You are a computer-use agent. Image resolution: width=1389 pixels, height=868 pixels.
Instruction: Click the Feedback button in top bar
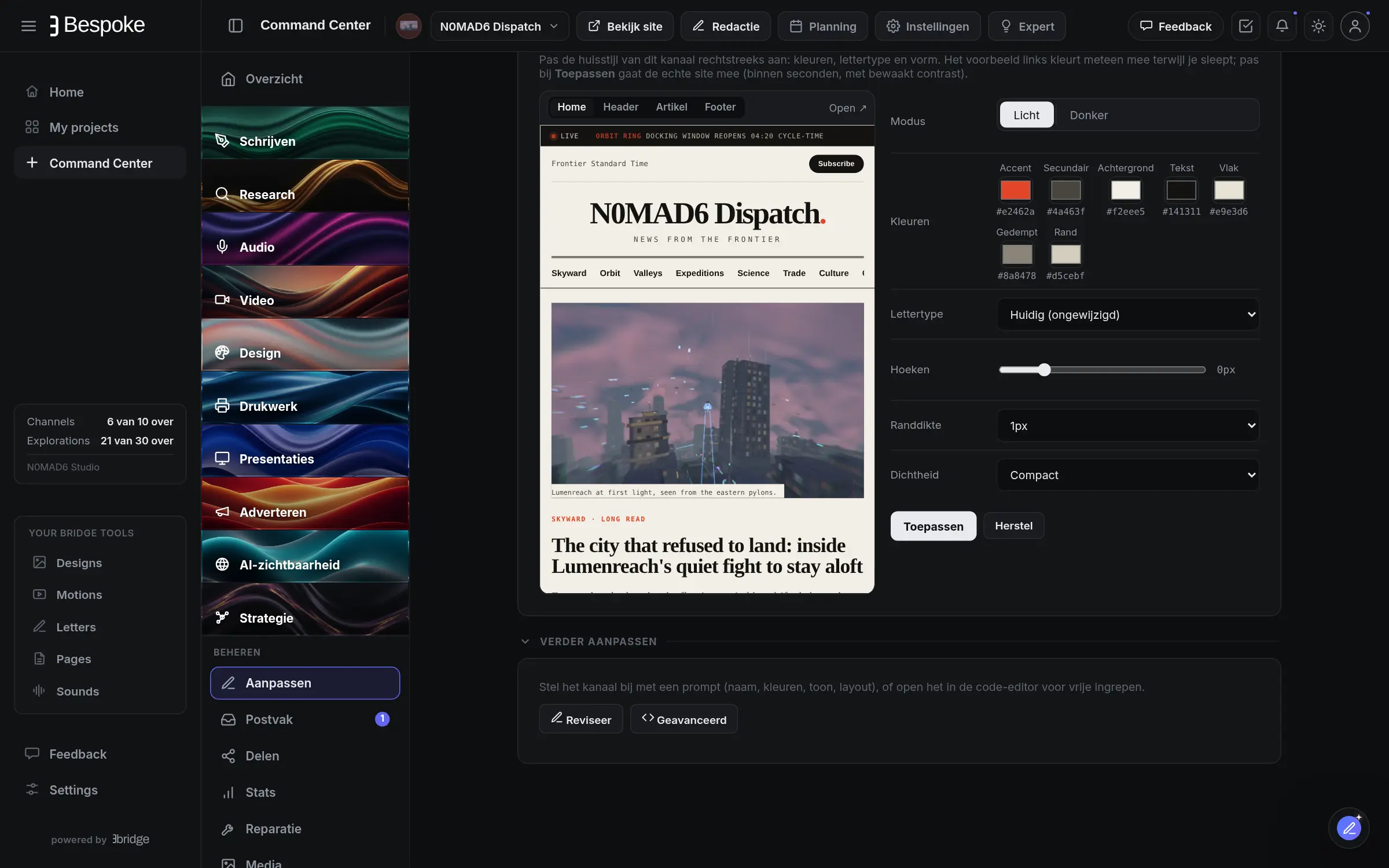[1175, 26]
